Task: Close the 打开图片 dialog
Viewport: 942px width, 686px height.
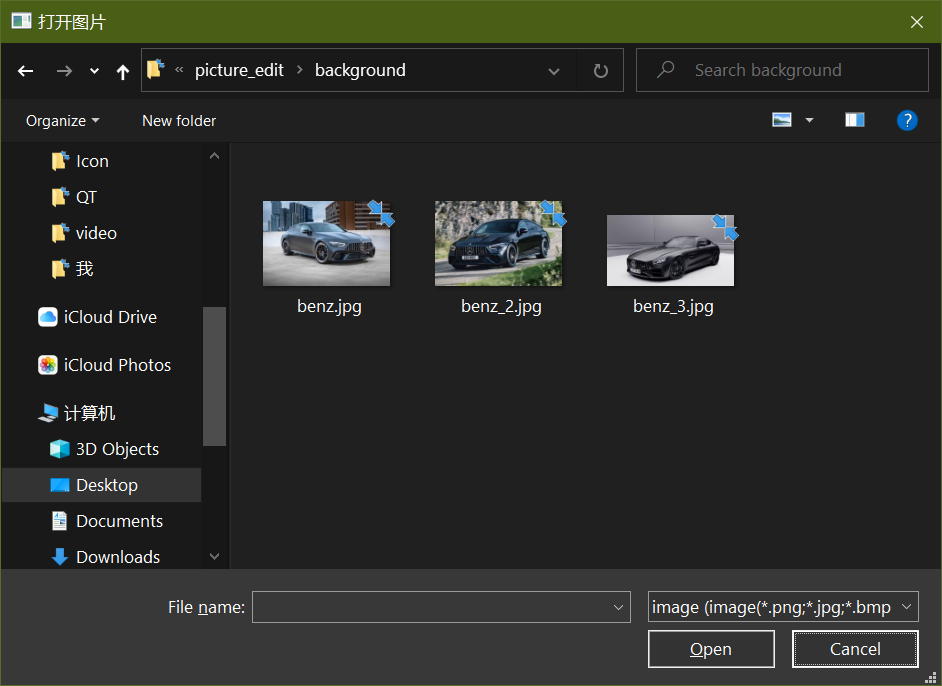Action: (916, 22)
